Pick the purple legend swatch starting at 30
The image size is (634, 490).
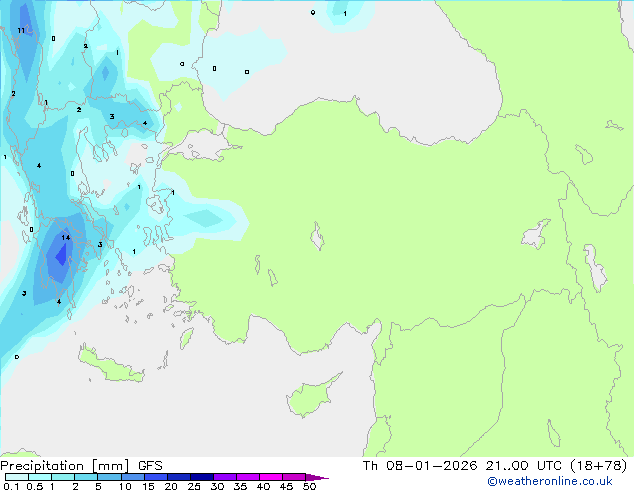[225, 477]
